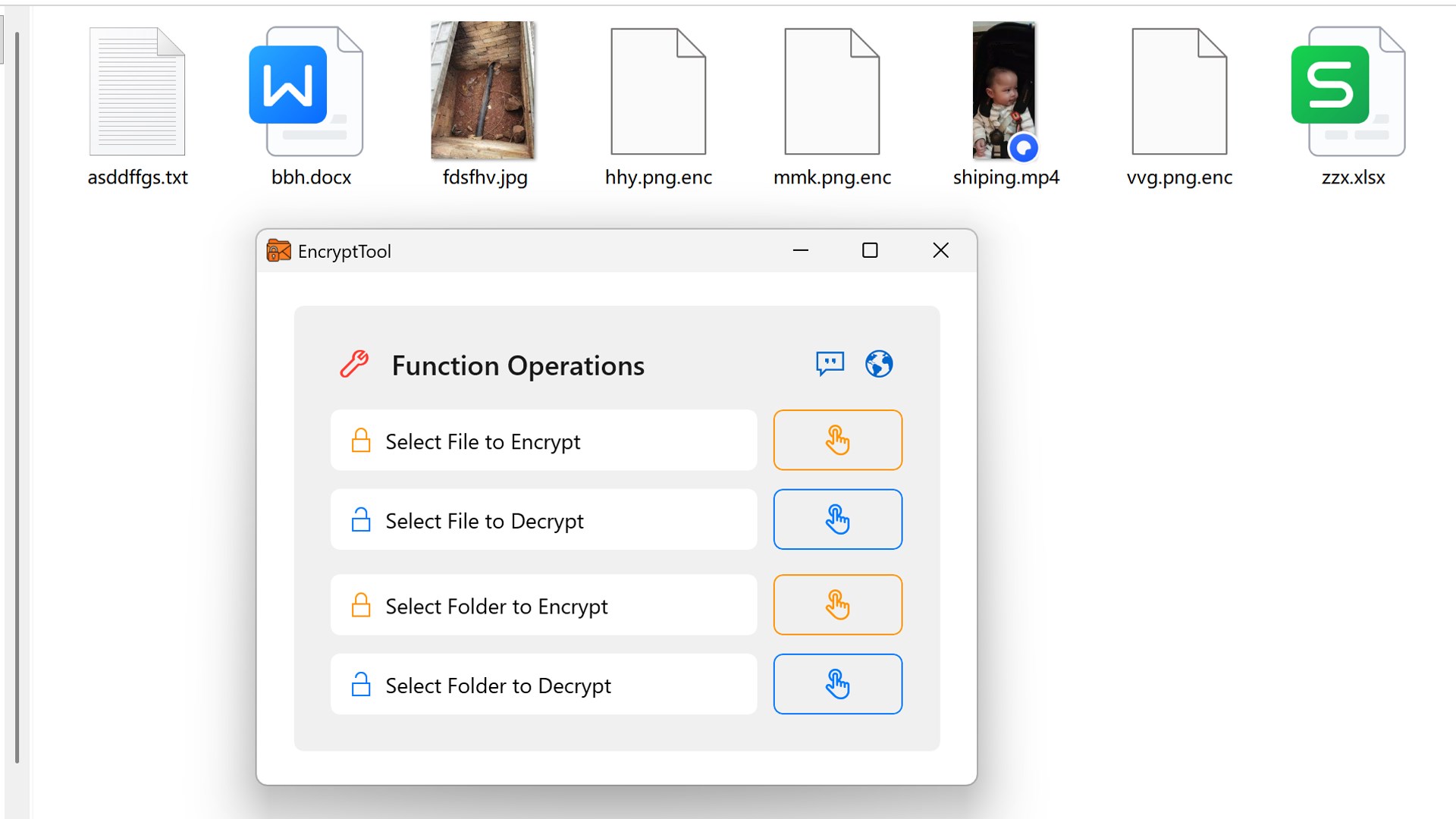
Task: Click the Select File to Encrypt field
Action: click(x=543, y=441)
